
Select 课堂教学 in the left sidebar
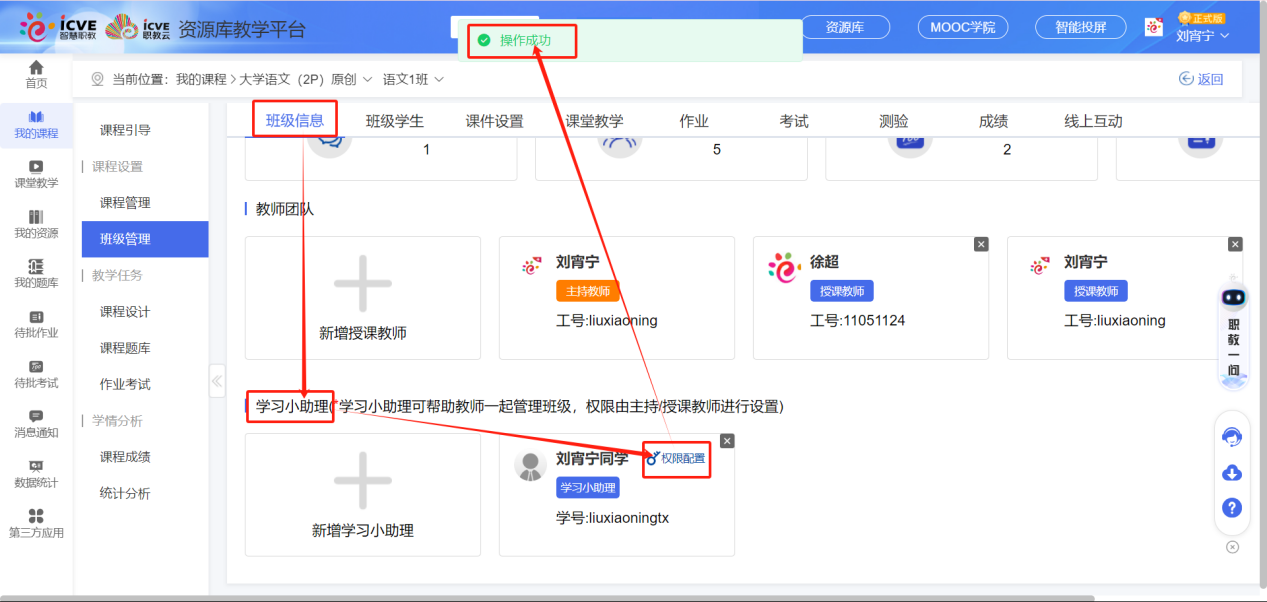(x=36, y=173)
